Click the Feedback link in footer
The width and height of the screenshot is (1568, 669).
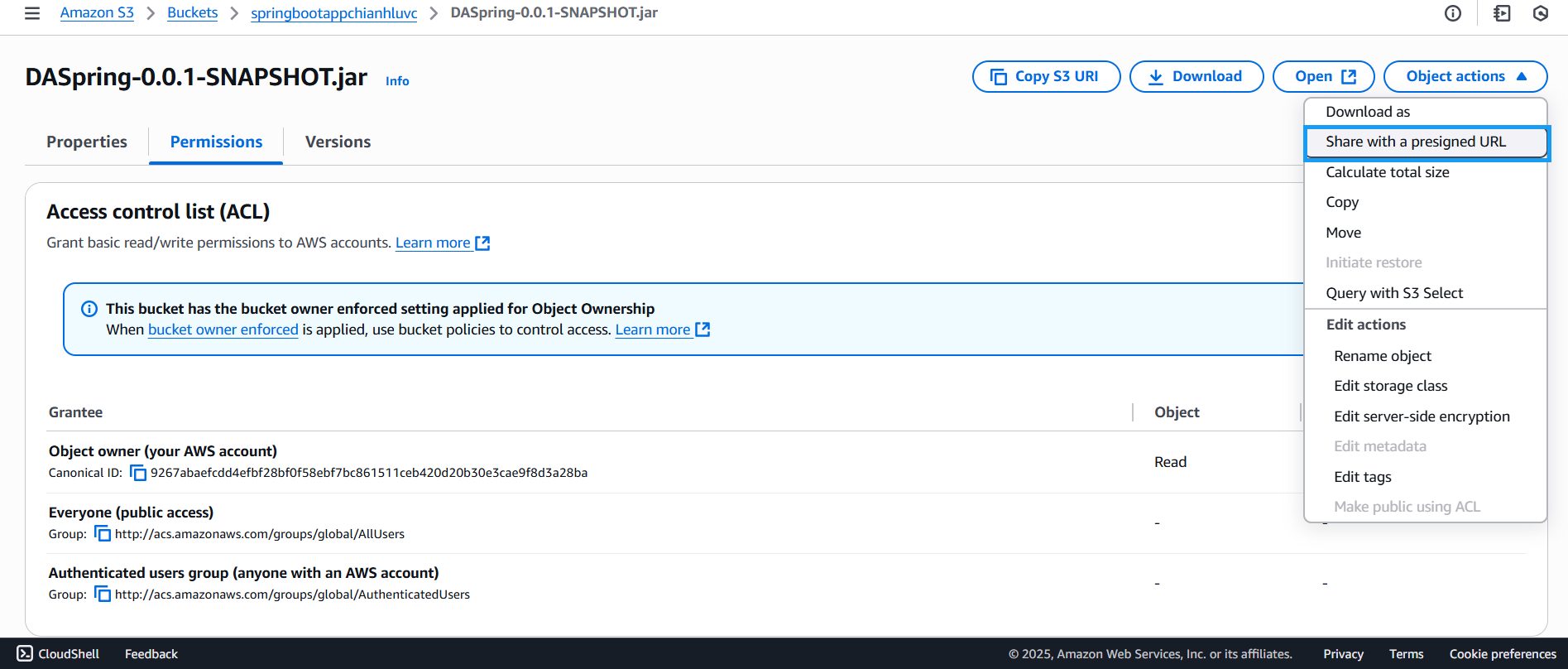151,654
